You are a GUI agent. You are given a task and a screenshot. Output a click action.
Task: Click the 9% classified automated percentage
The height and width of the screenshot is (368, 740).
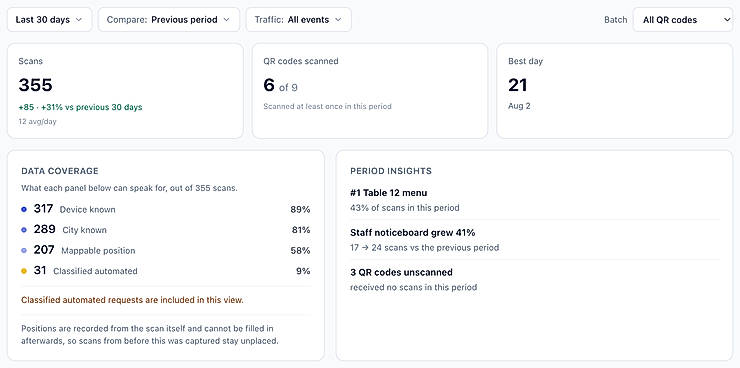pos(303,271)
